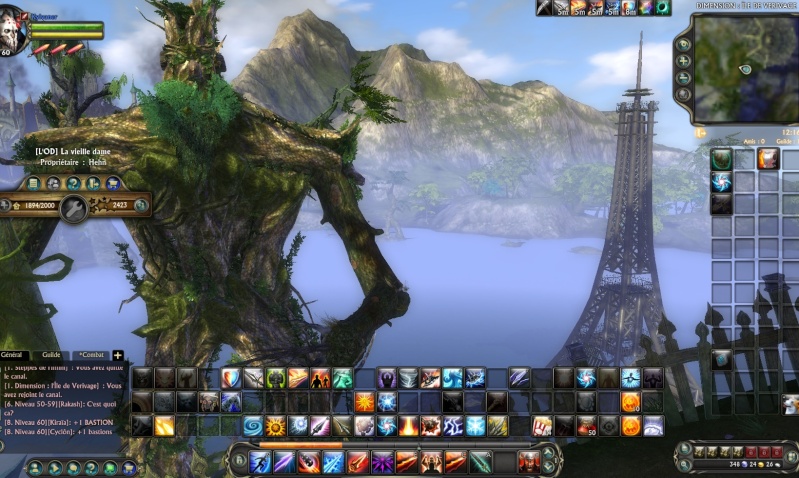Use the running figure sprint skill

tap(260, 462)
